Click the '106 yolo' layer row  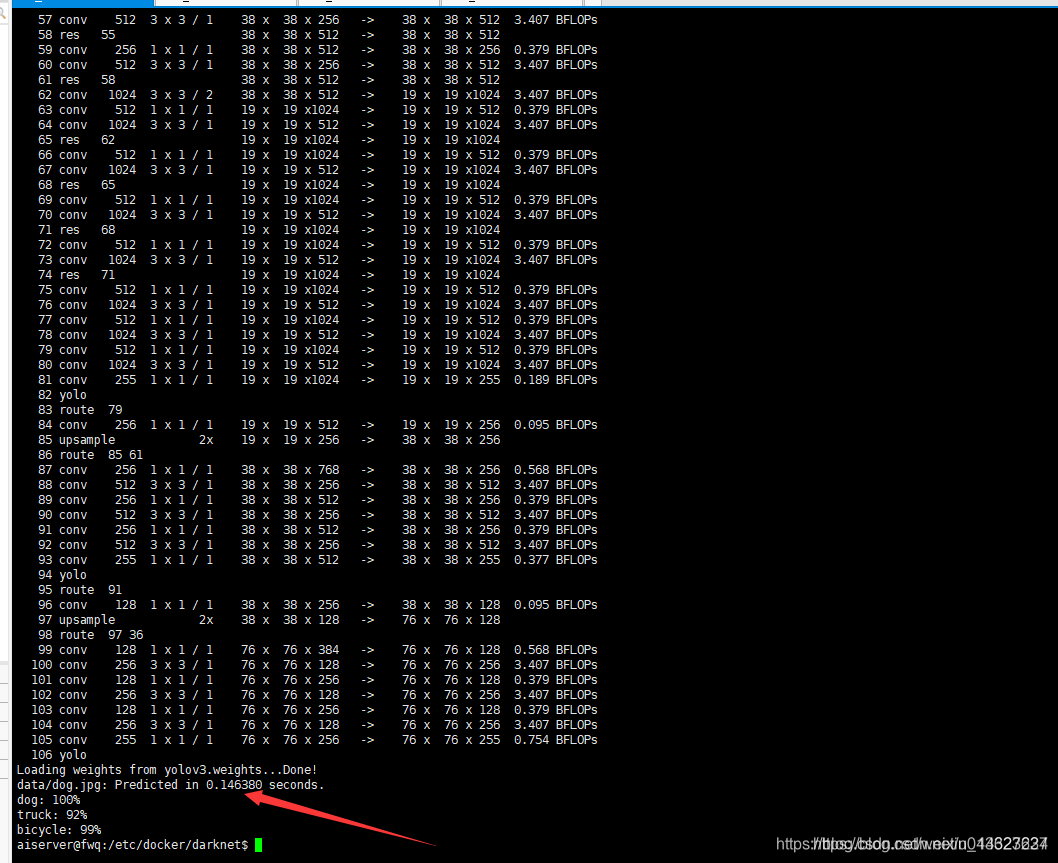[x=59, y=755]
